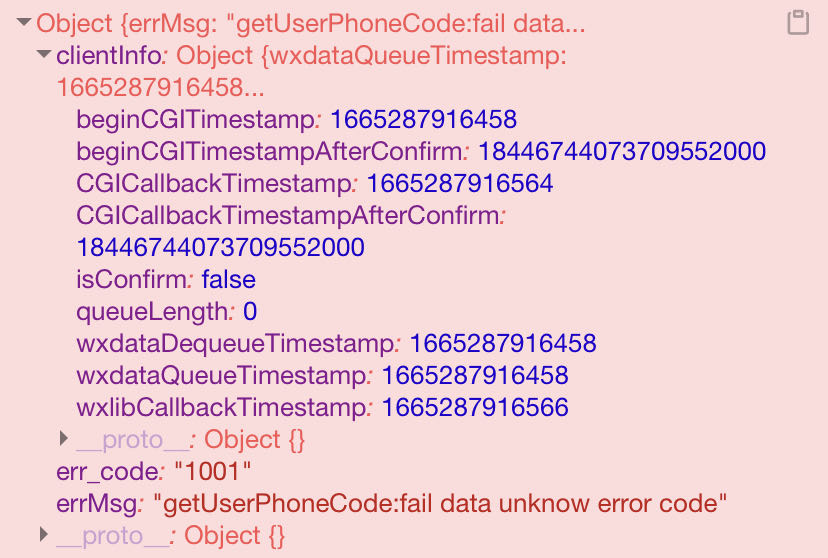Click the errMsg property key label
Image resolution: width=828 pixels, height=558 pixels.
click(97, 504)
